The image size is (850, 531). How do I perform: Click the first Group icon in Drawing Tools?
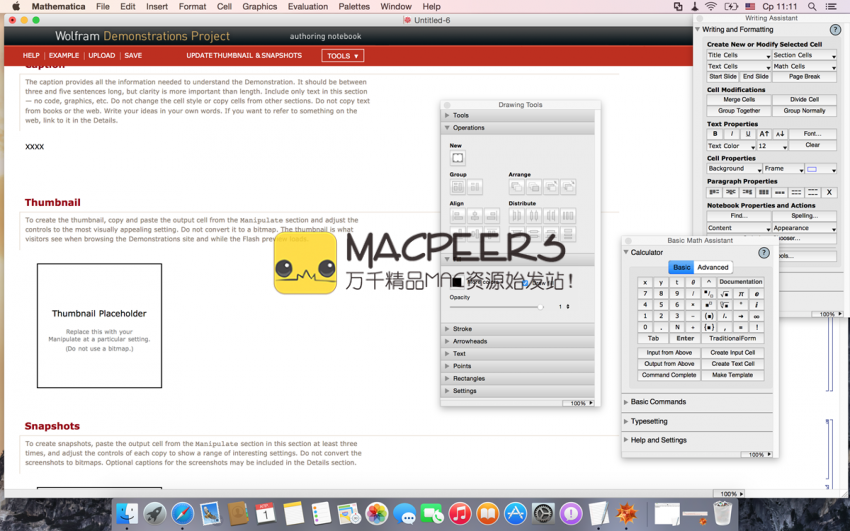(458, 187)
